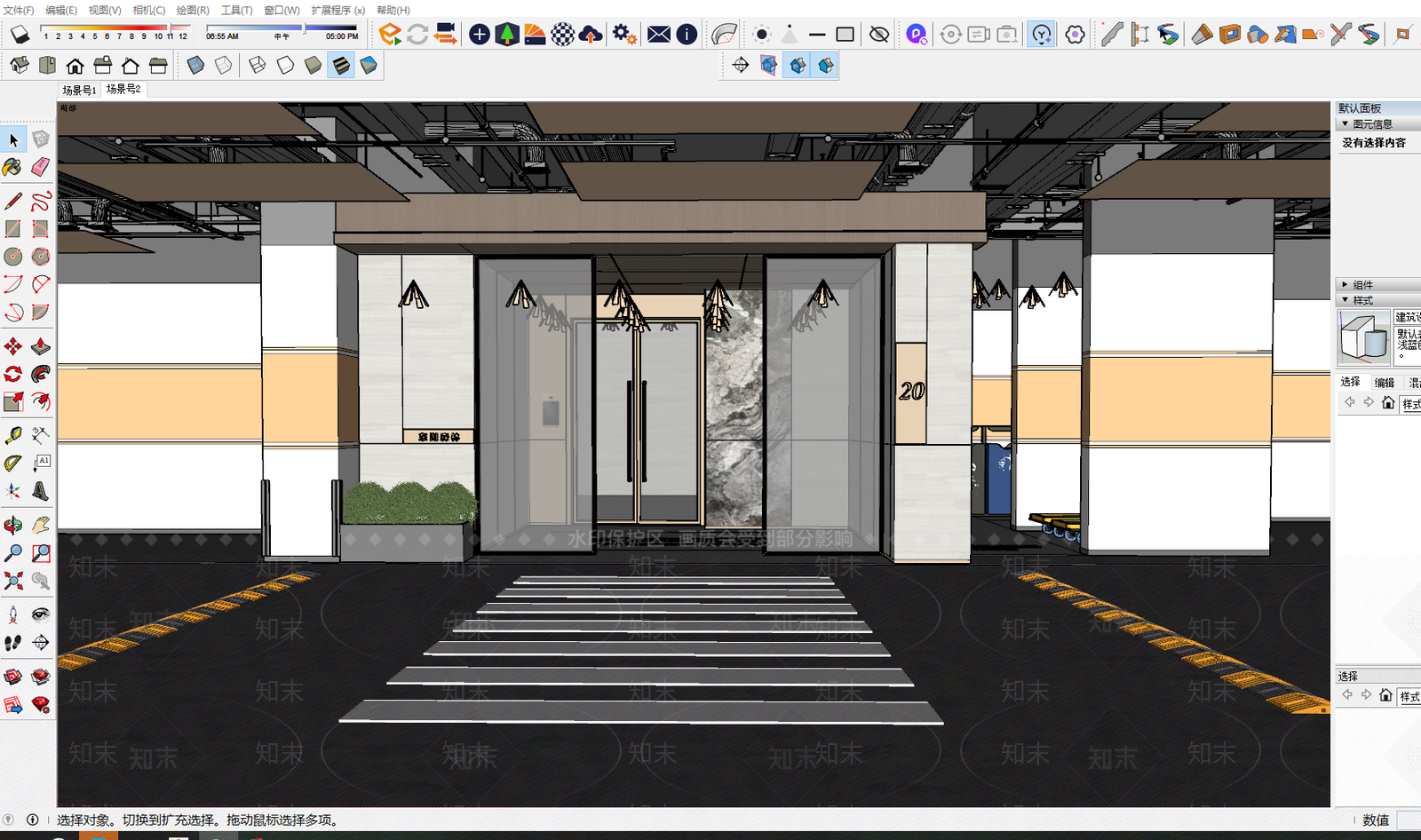Viewport: 1421px width, 840px height.
Task: Select the Zoom magnifier tool
Action: pos(12,553)
